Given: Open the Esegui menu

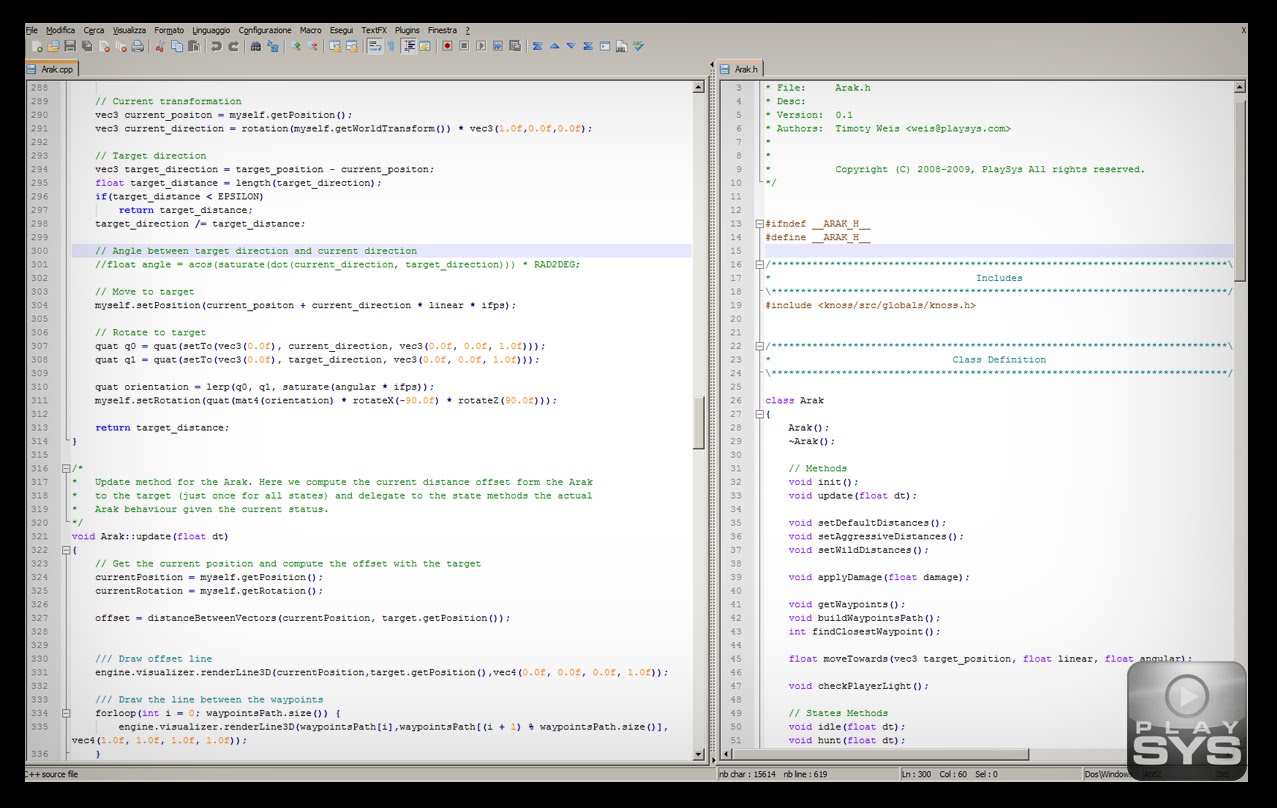Looking at the screenshot, I should tap(341, 30).
